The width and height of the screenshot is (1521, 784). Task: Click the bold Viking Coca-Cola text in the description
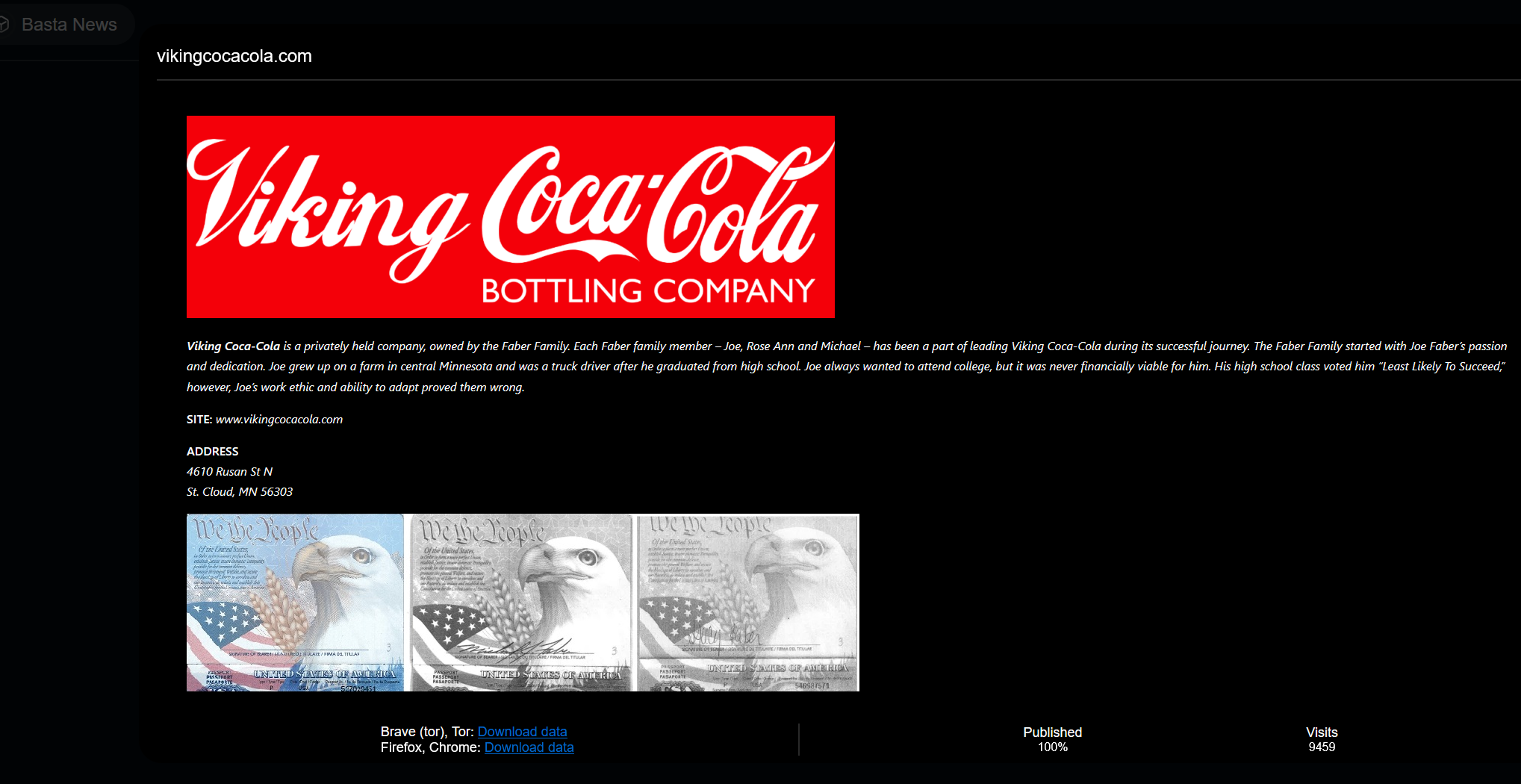point(233,346)
